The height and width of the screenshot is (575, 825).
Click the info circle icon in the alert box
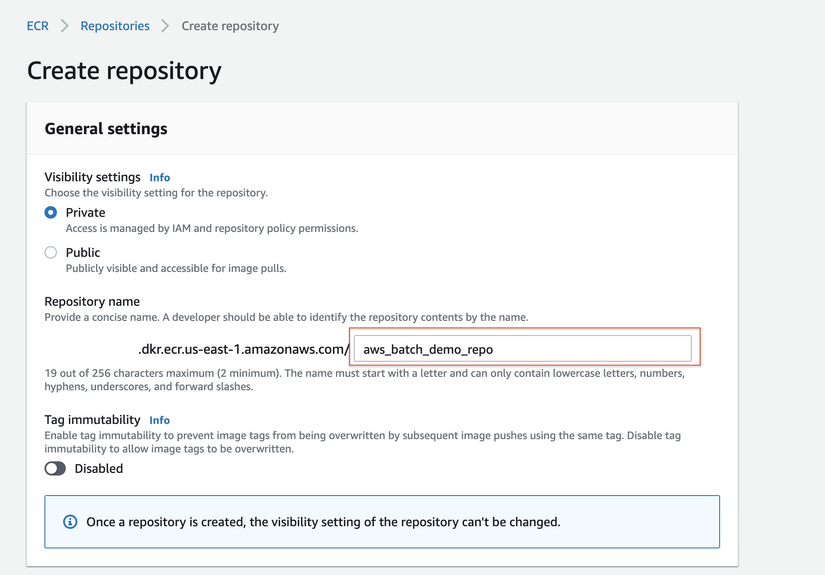click(70, 522)
